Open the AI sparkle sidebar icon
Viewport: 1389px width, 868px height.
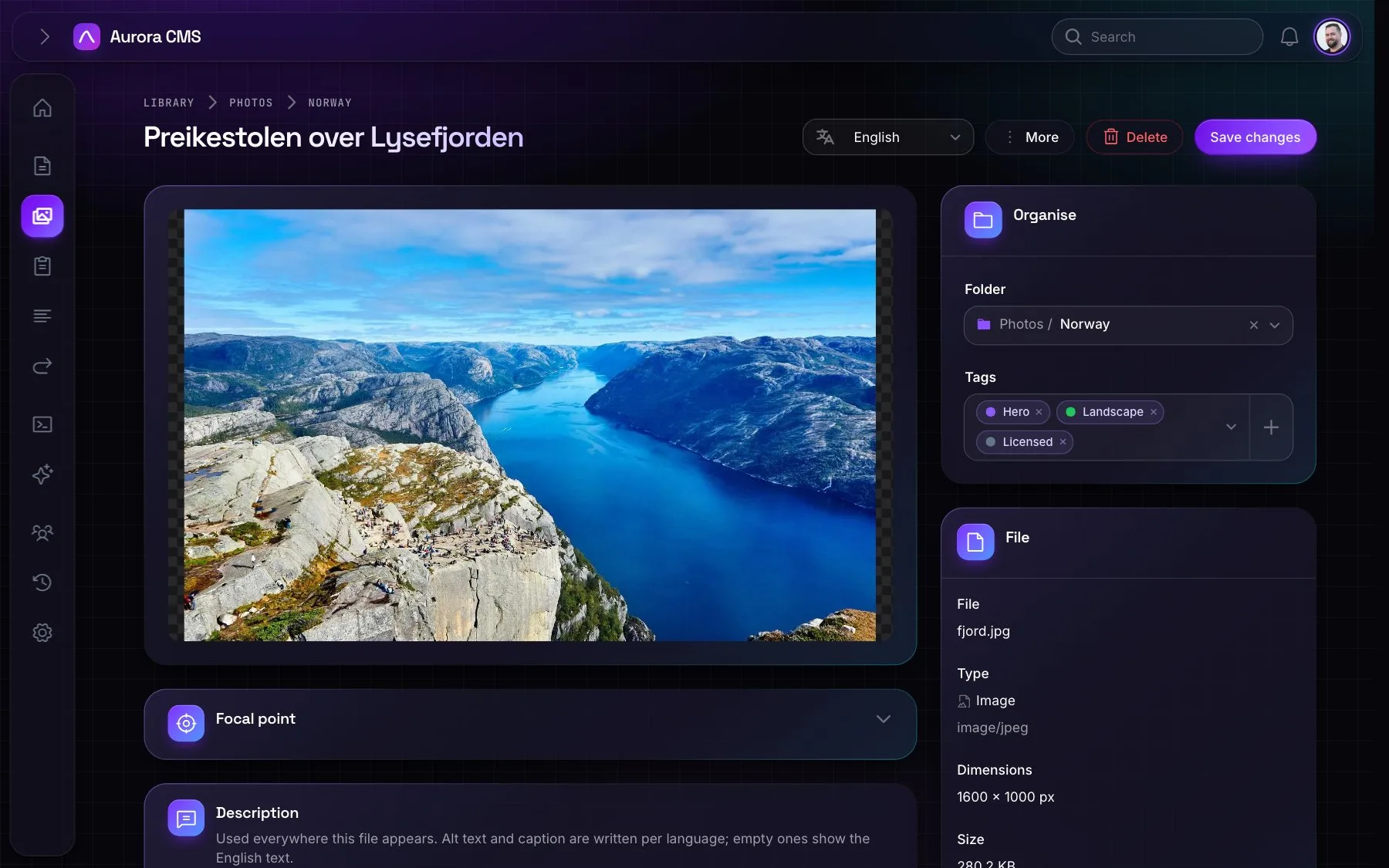tap(42, 475)
